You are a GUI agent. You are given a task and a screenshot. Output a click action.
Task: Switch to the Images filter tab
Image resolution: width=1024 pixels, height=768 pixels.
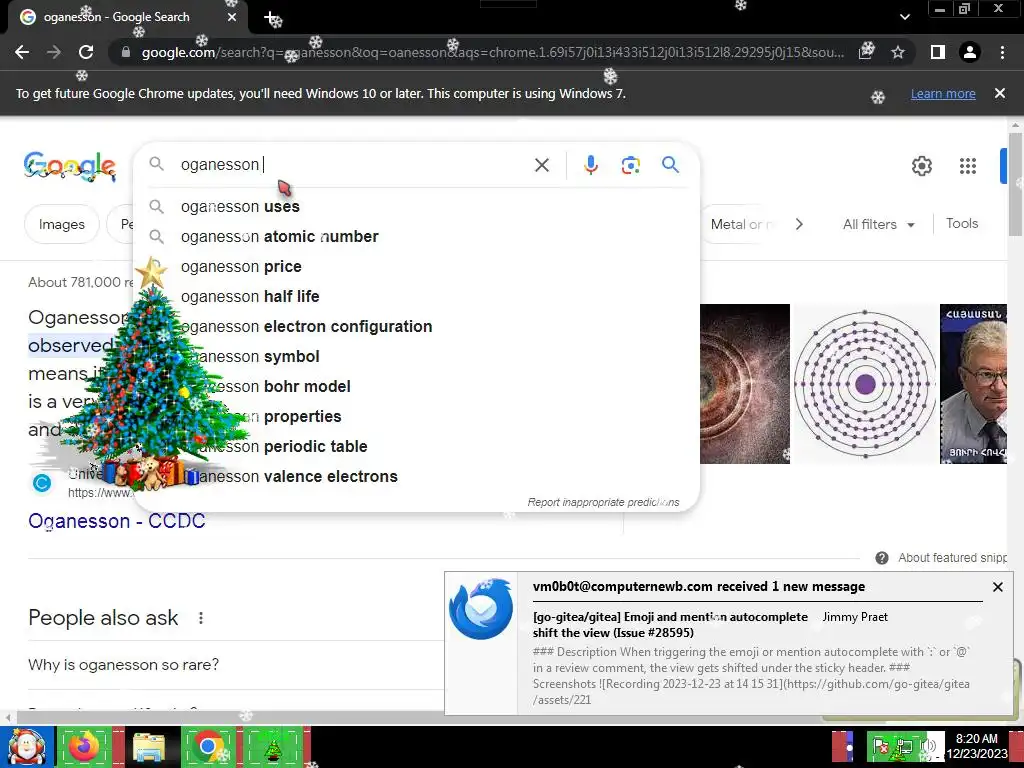click(61, 224)
